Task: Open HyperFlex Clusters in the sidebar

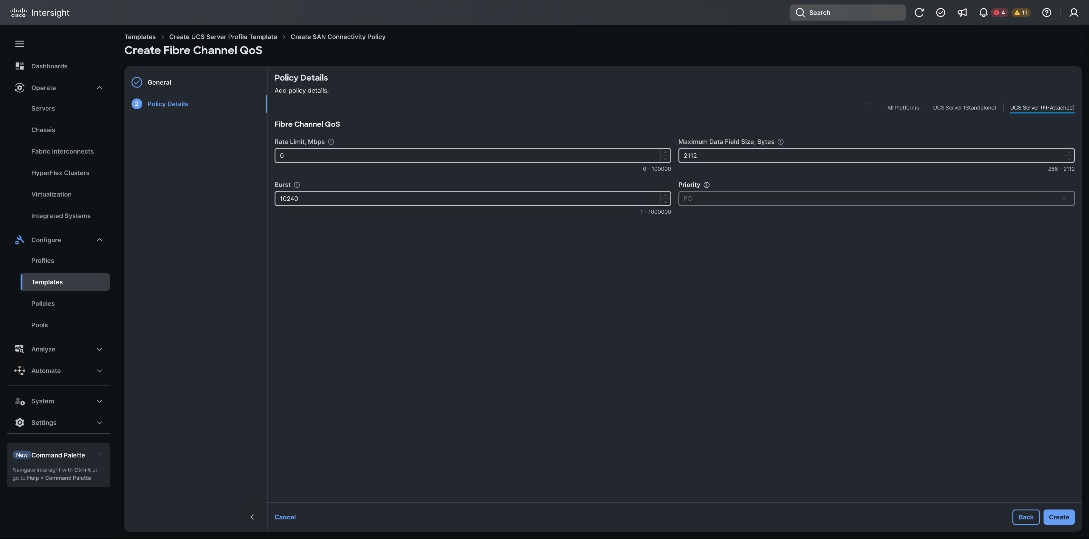Action: pyautogui.click(x=60, y=173)
